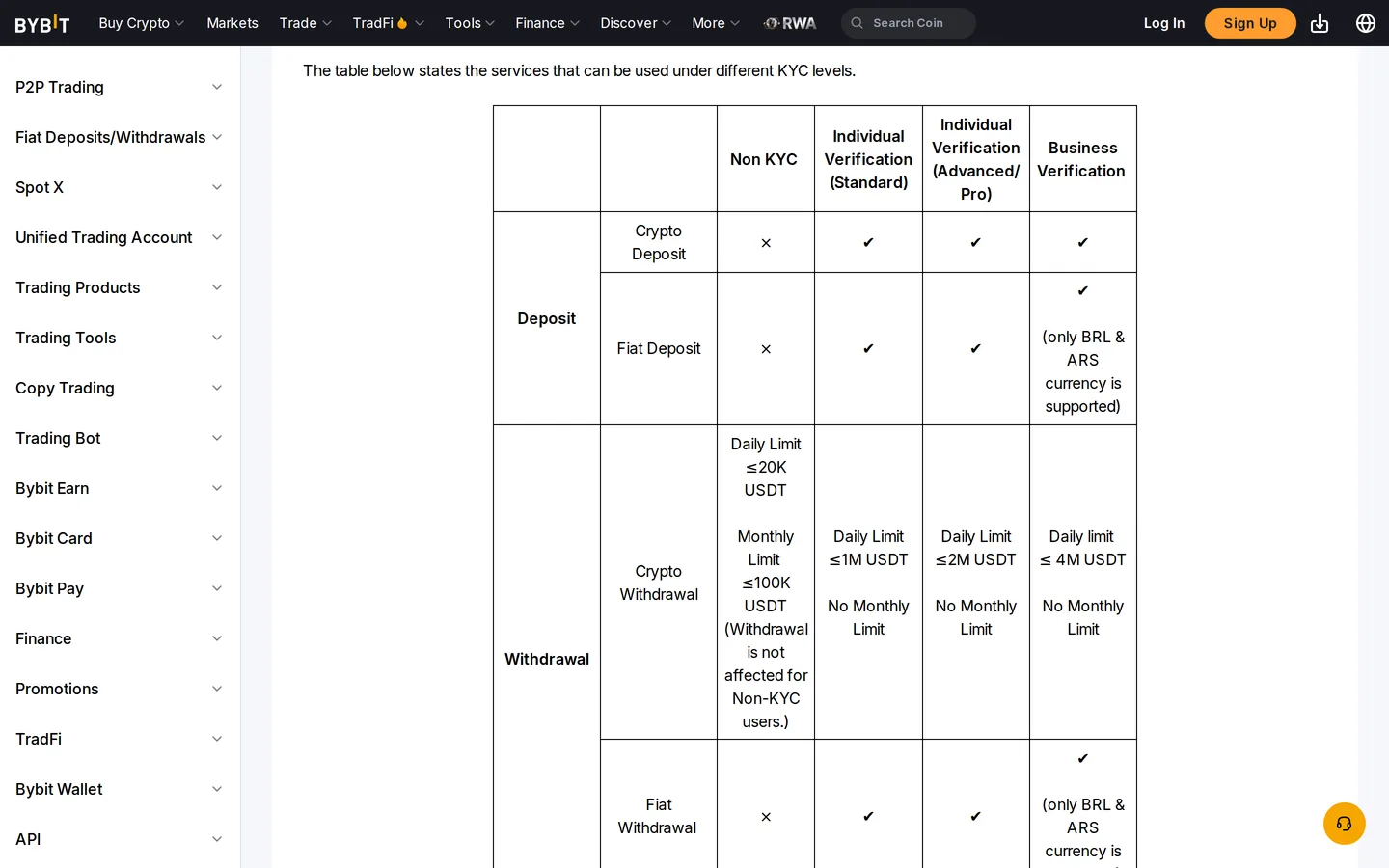Open the Tools dropdown menu
Image resolution: width=1389 pixels, height=868 pixels.
click(470, 23)
